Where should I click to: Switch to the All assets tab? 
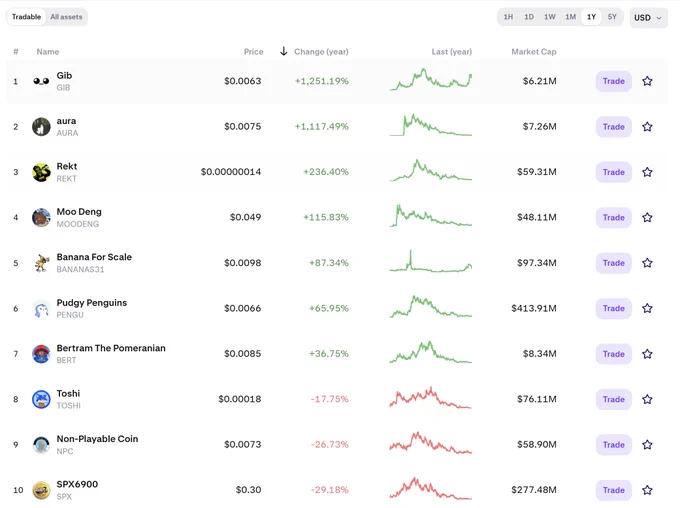tap(66, 17)
